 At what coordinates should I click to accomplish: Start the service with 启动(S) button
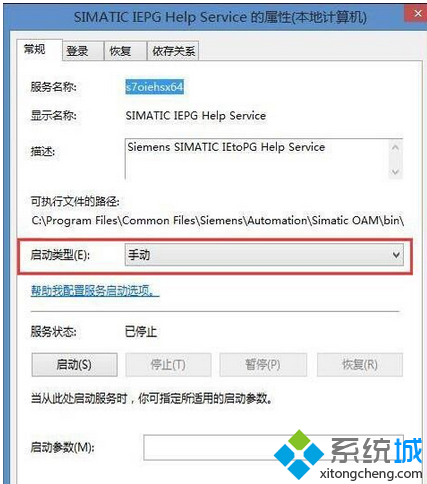74,365
